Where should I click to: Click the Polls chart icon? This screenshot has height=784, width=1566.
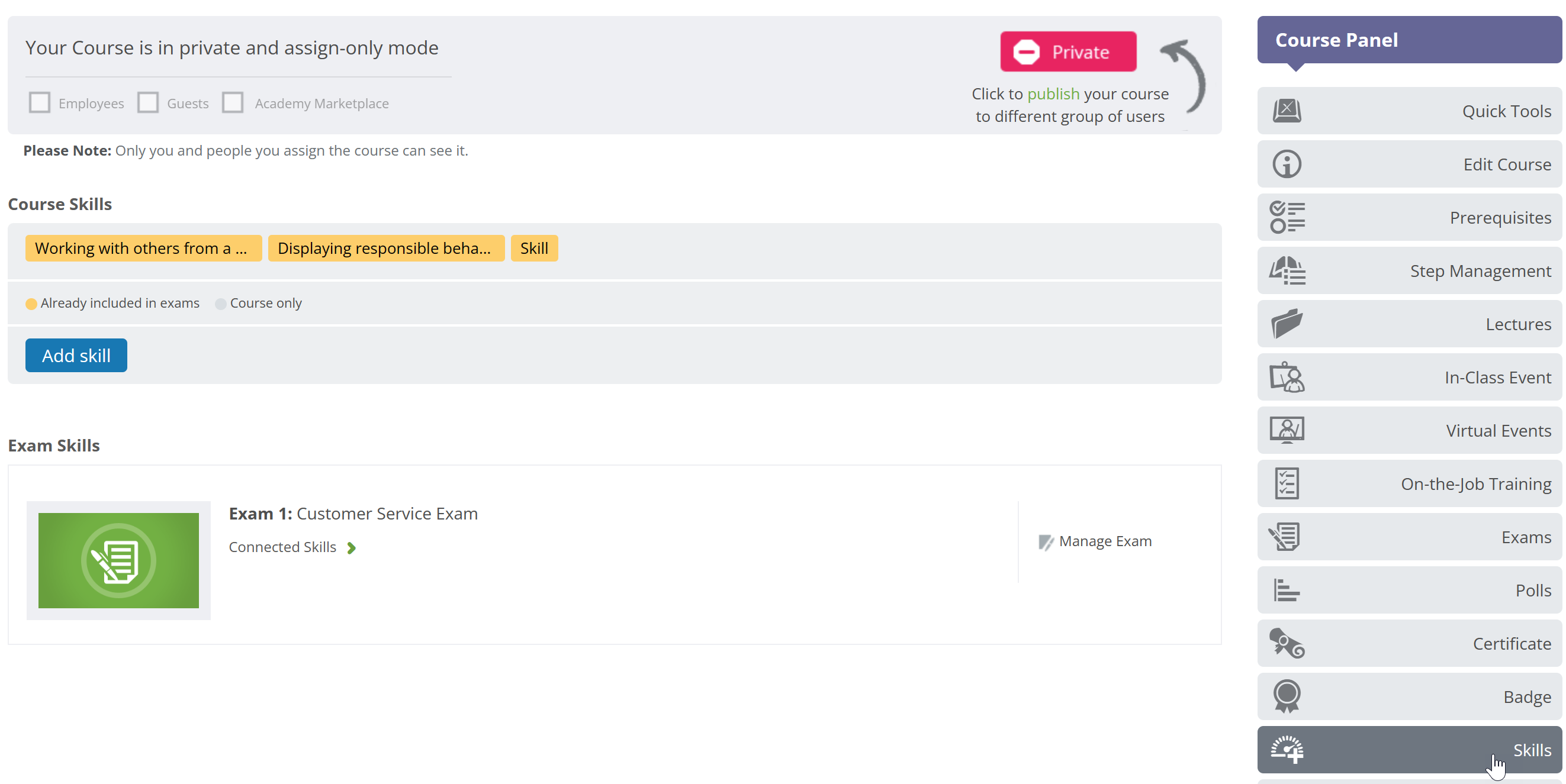point(1287,589)
